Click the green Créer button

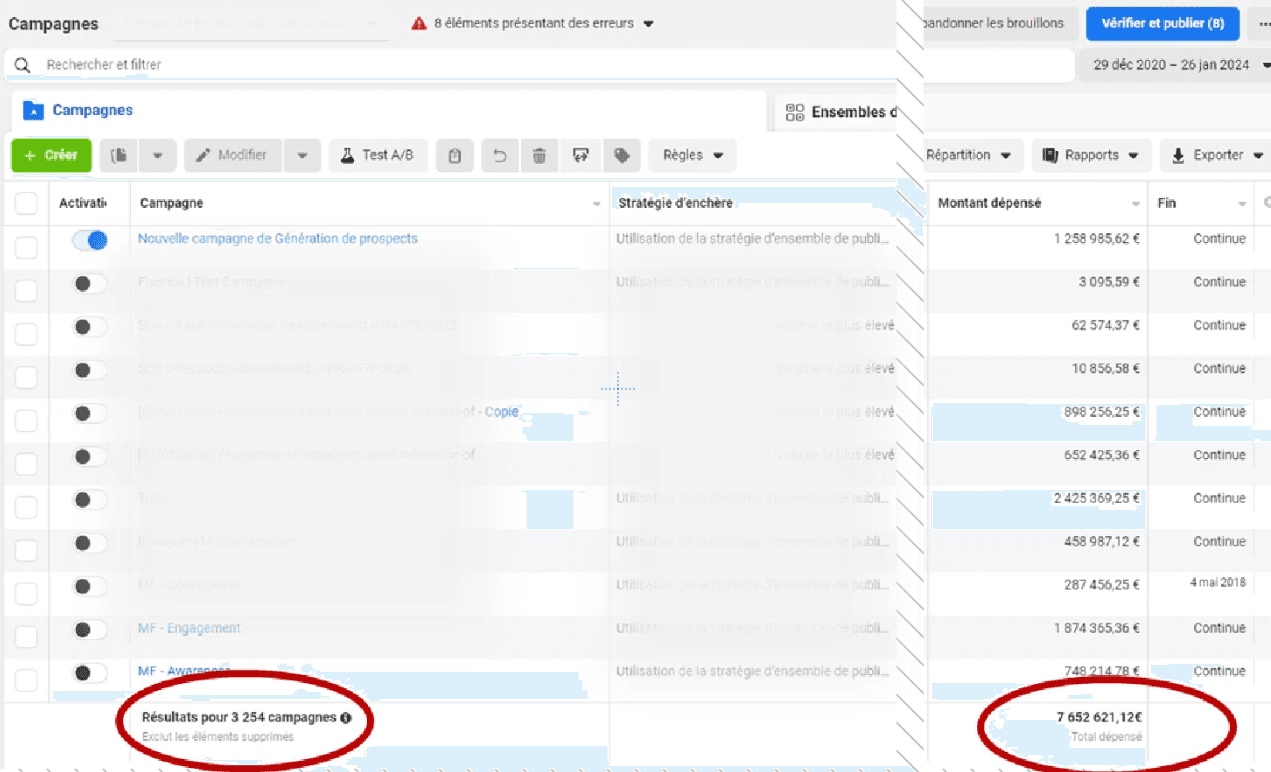[51, 155]
